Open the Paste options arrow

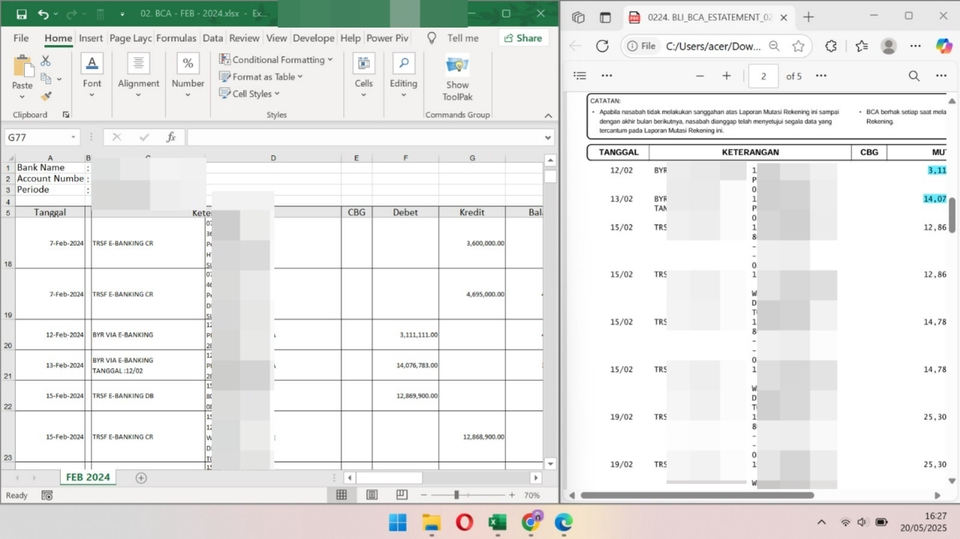pos(22,97)
